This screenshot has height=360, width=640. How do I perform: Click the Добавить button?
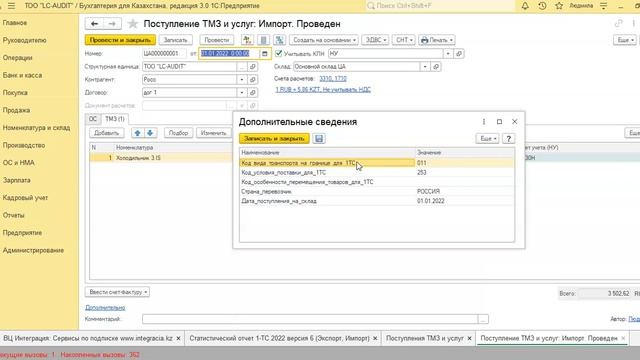pyautogui.click(x=106, y=133)
